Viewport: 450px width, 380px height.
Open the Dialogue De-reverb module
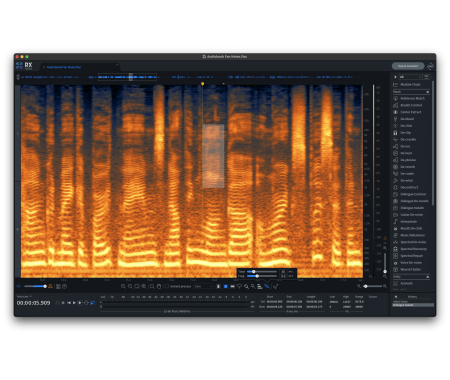pos(412,201)
